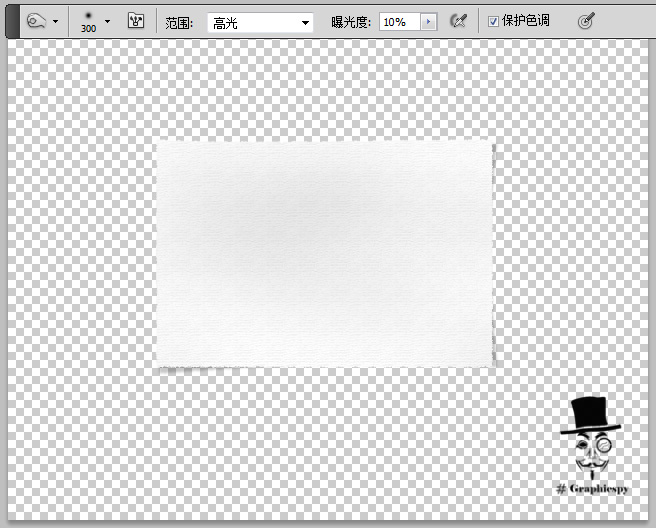Click the Burn tool preset icon
656x528 pixels.
pos(36,21)
